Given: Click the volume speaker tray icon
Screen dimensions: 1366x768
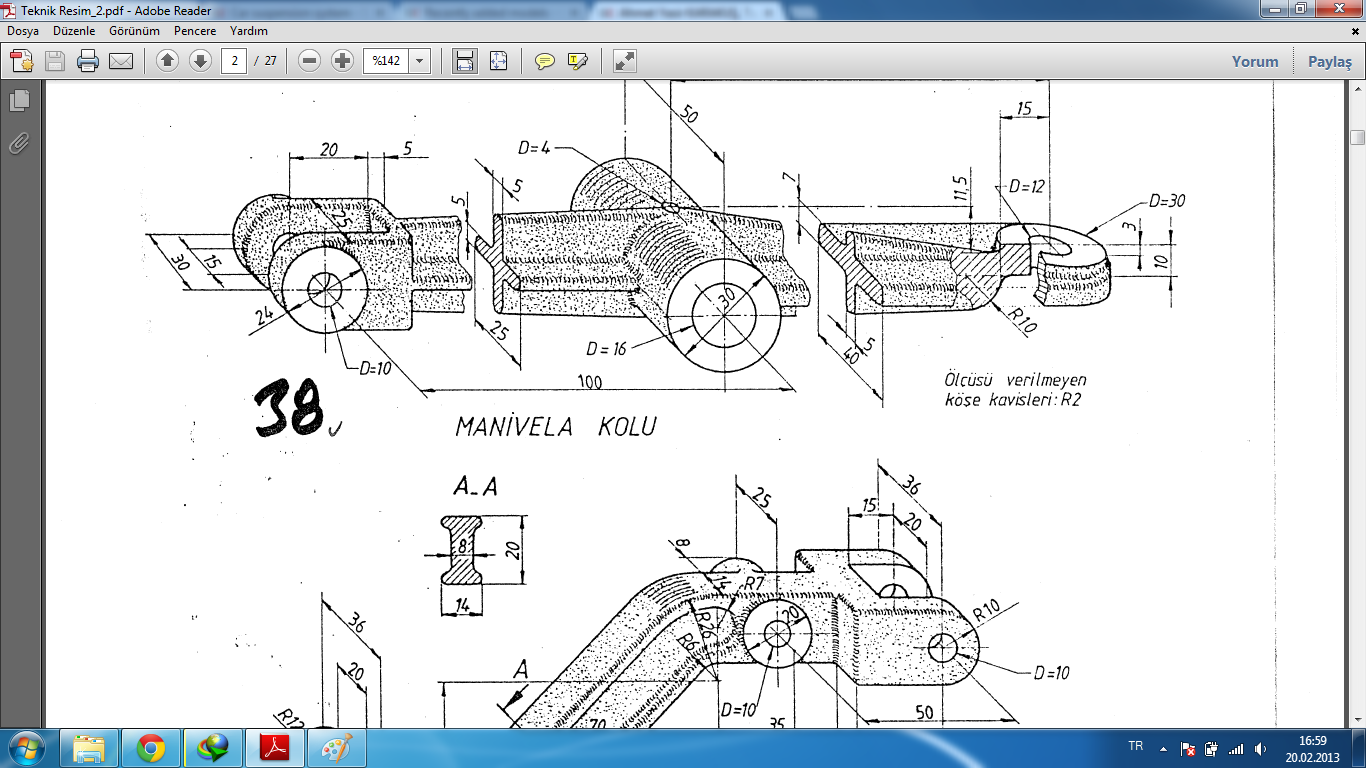Looking at the screenshot, I should pyautogui.click(x=1260, y=748).
